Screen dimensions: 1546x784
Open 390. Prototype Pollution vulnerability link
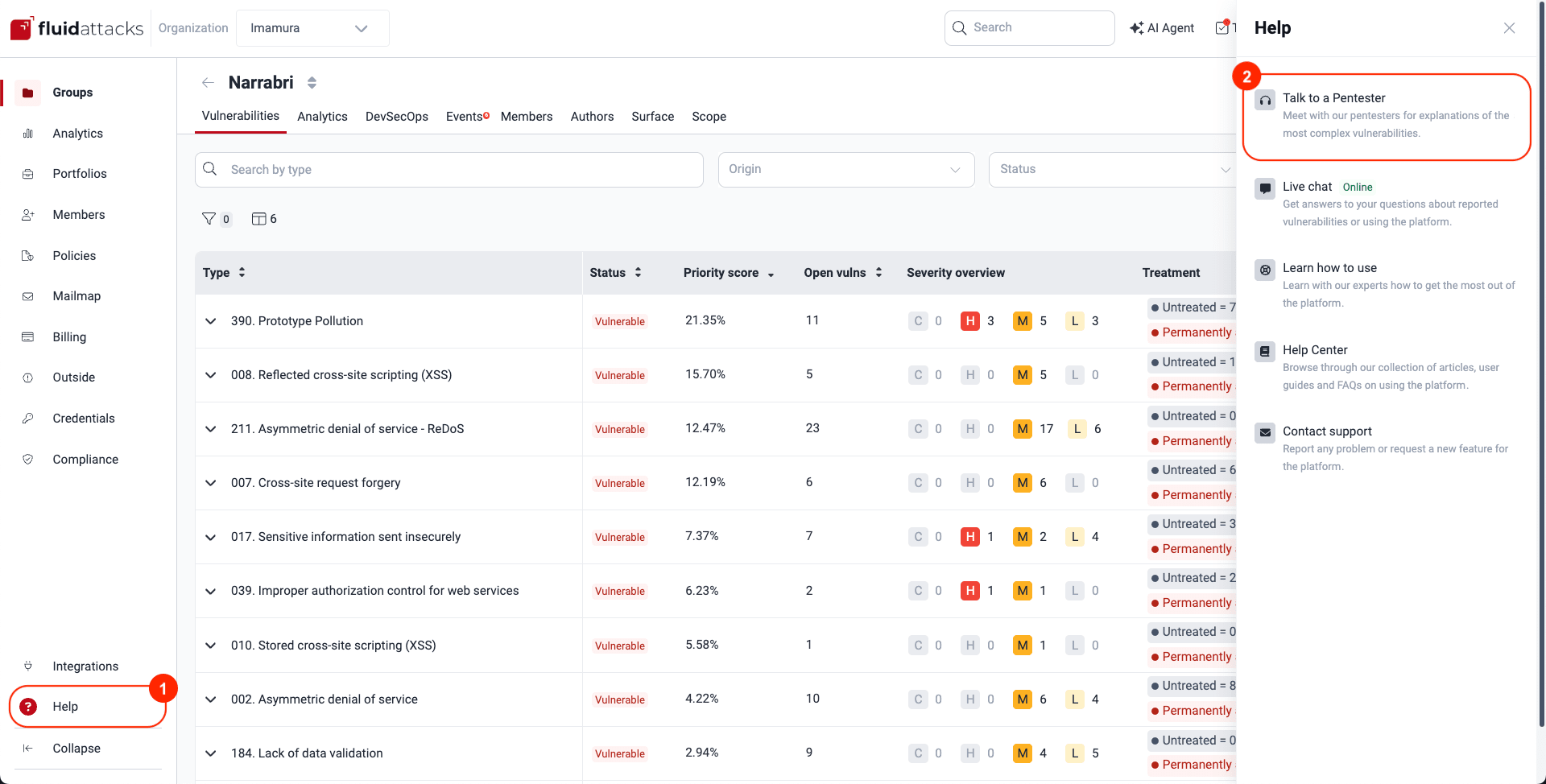[297, 321]
